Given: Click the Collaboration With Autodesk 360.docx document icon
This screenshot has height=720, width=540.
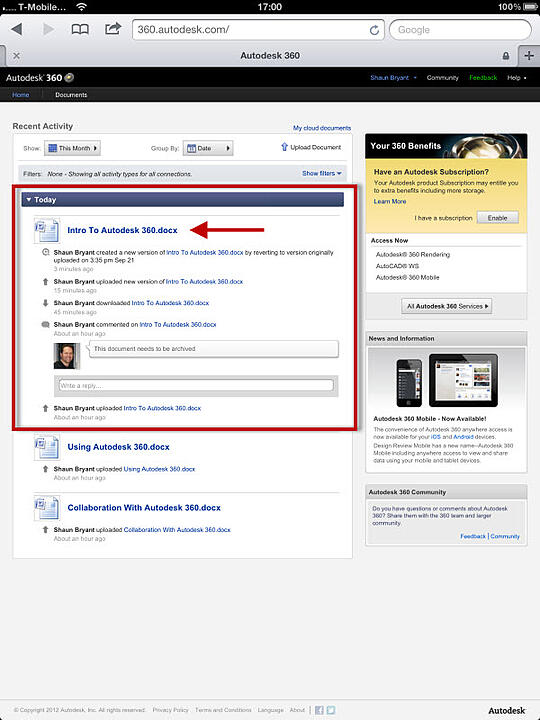Looking at the screenshot, I should [x=46, y=507].
